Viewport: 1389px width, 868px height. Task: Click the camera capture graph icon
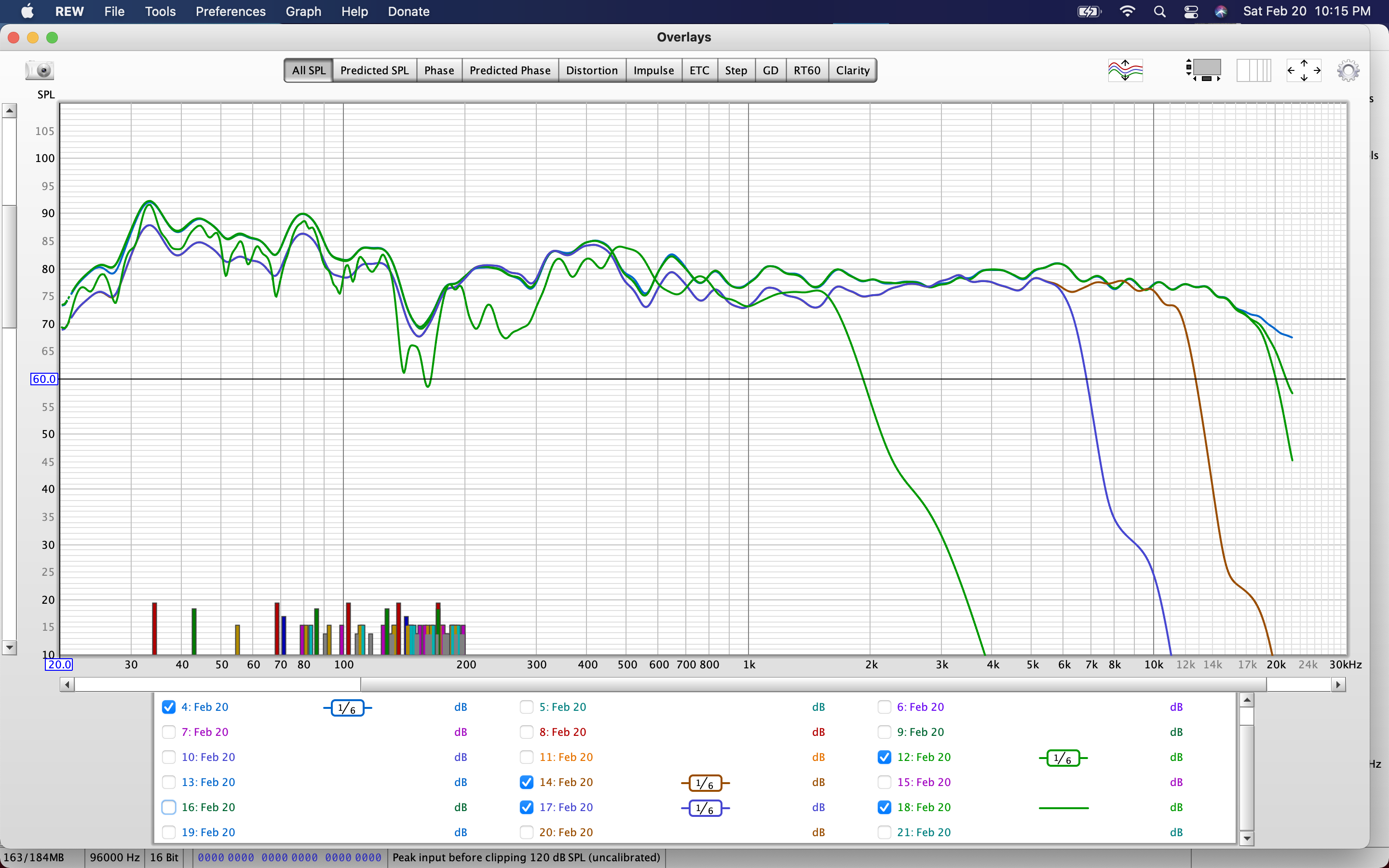click(x=40, y=70)
